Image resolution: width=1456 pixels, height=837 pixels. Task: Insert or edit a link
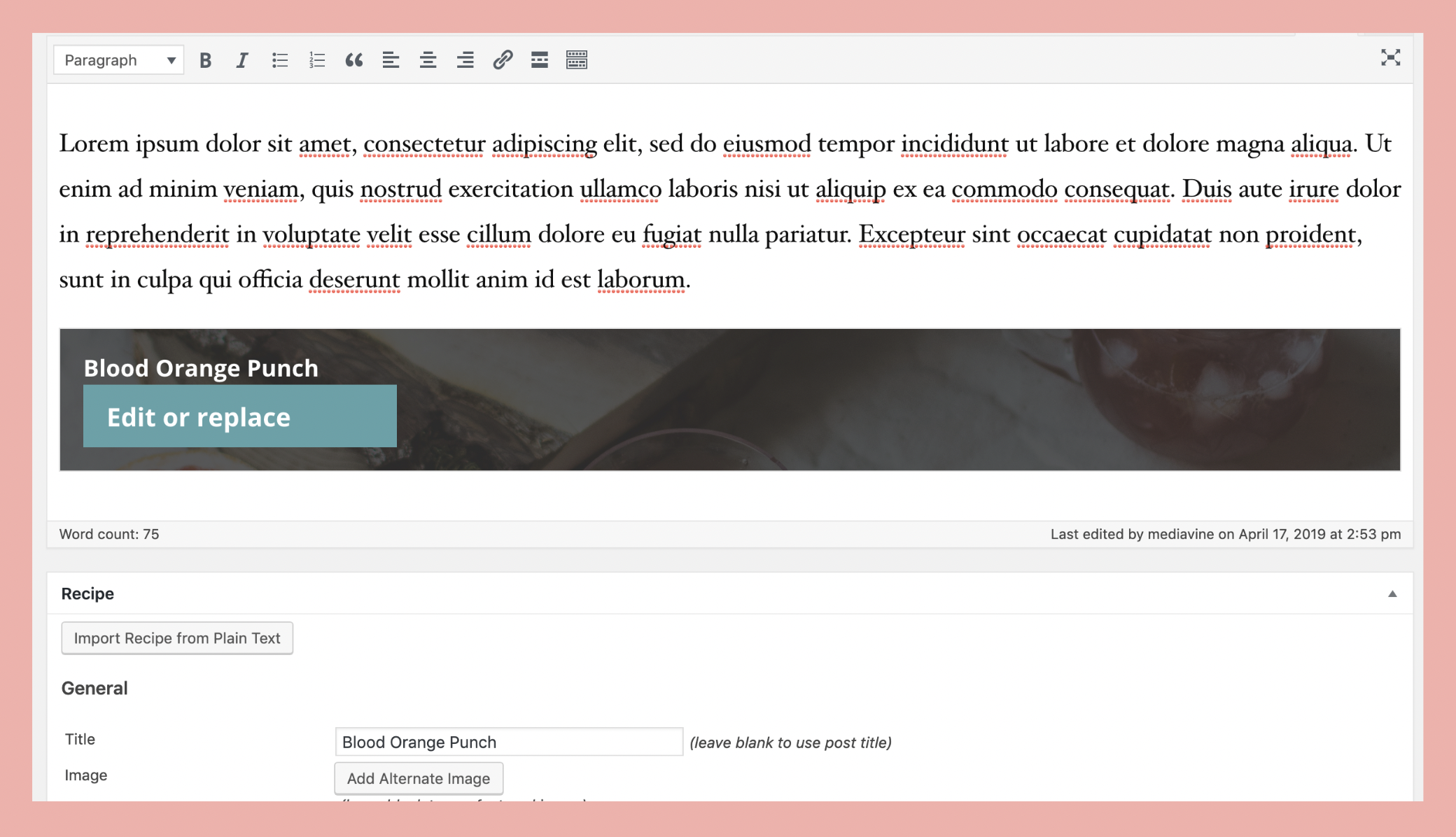pyautogui.click(x=503, y=60)
